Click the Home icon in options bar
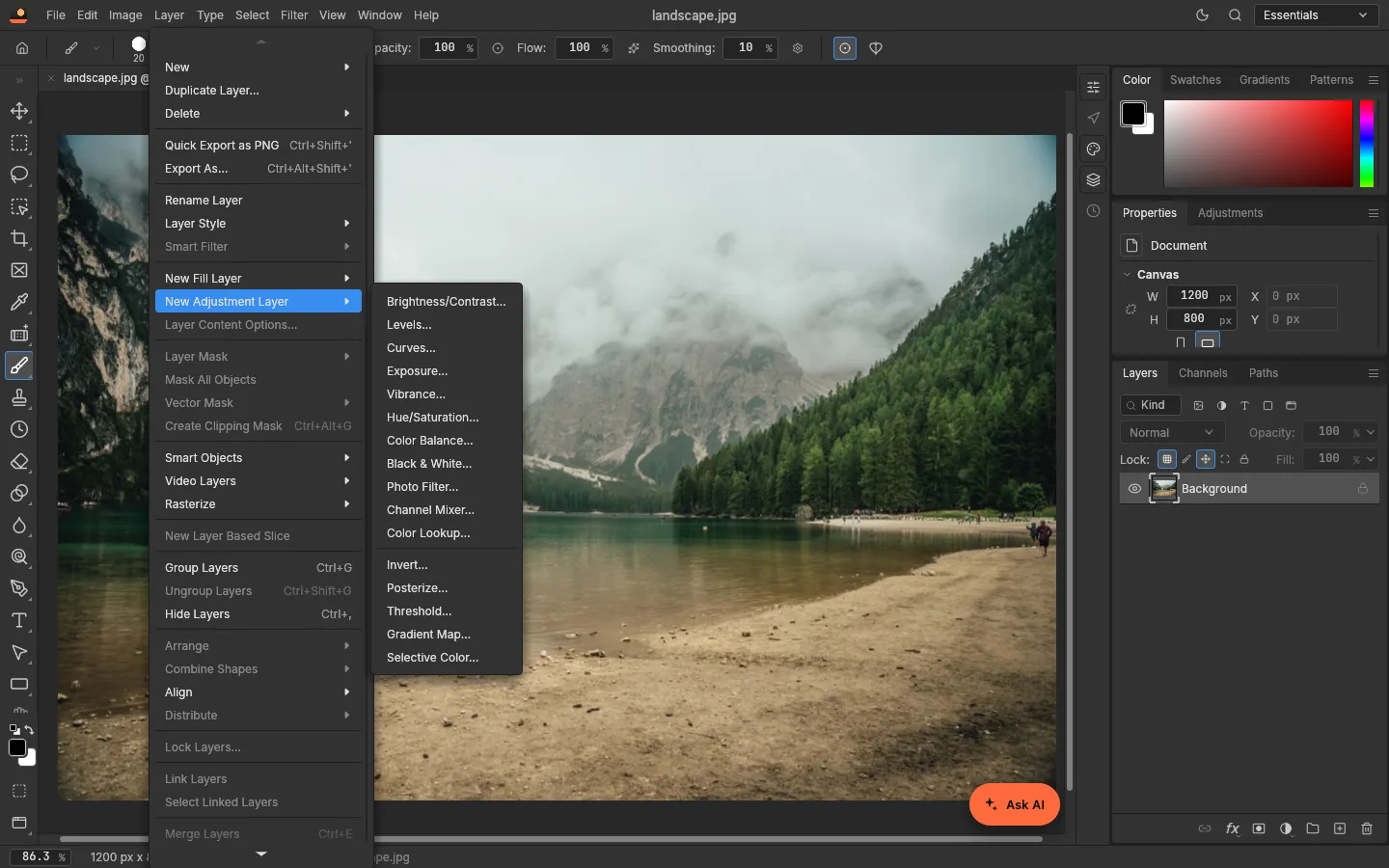Viewport: 1389px width, 868px height. pyautogui.click(x=22, y=48)
